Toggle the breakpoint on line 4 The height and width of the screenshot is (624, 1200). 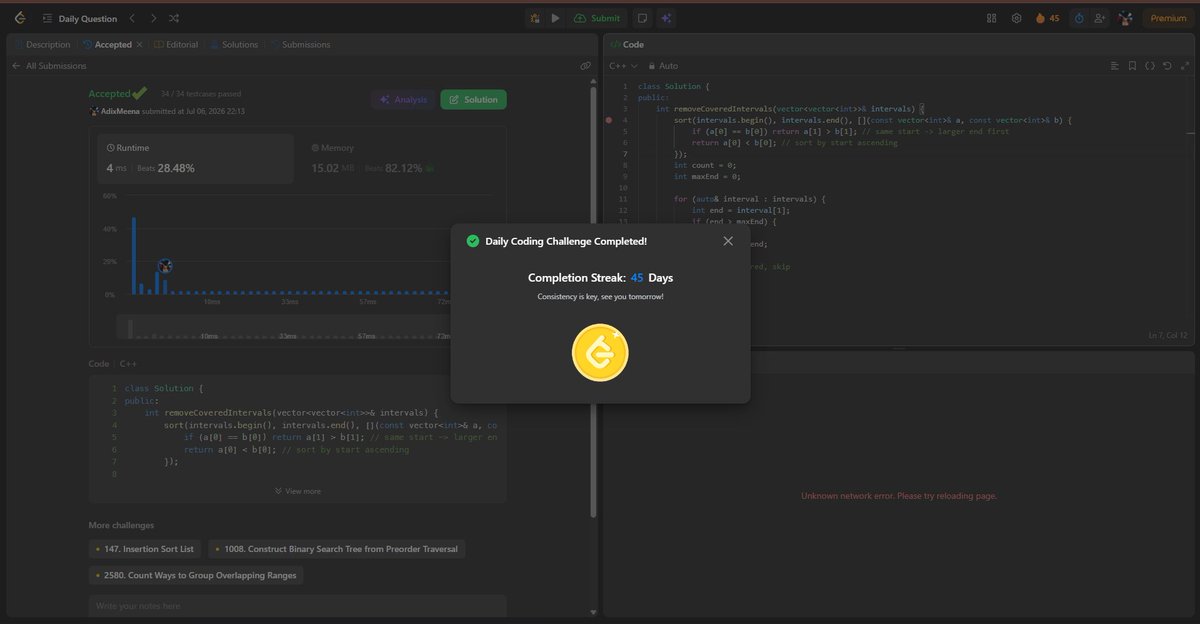(x=609, y=120)
